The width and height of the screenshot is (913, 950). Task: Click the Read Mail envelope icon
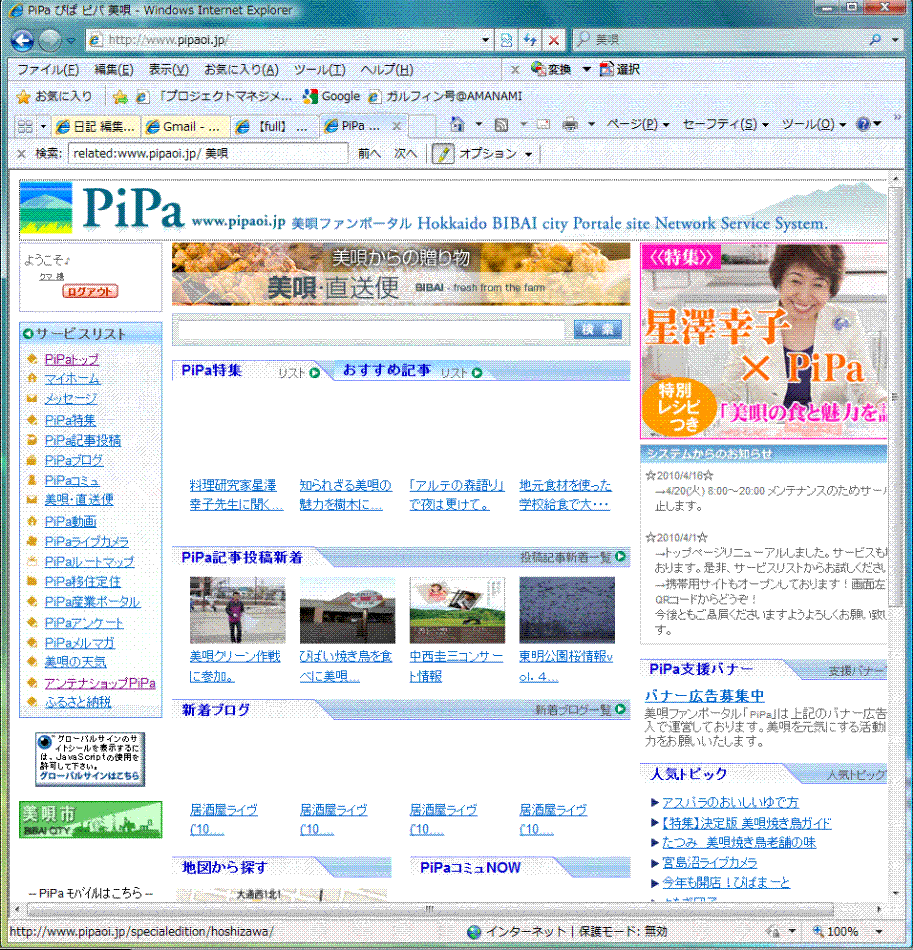543,125
